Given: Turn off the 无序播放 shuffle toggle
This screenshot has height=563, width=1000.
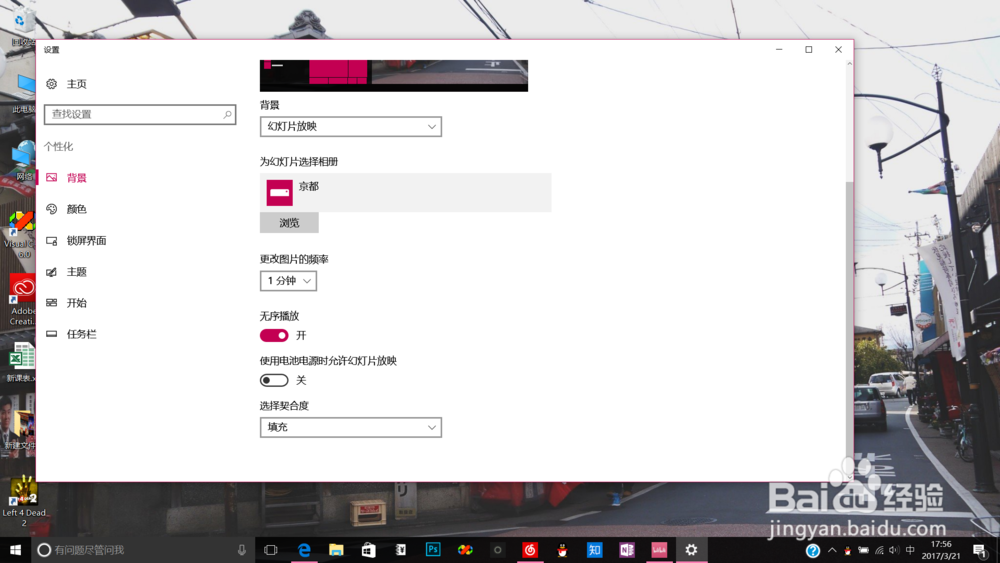Looking at the screenshot, I should tap(274, 335).
